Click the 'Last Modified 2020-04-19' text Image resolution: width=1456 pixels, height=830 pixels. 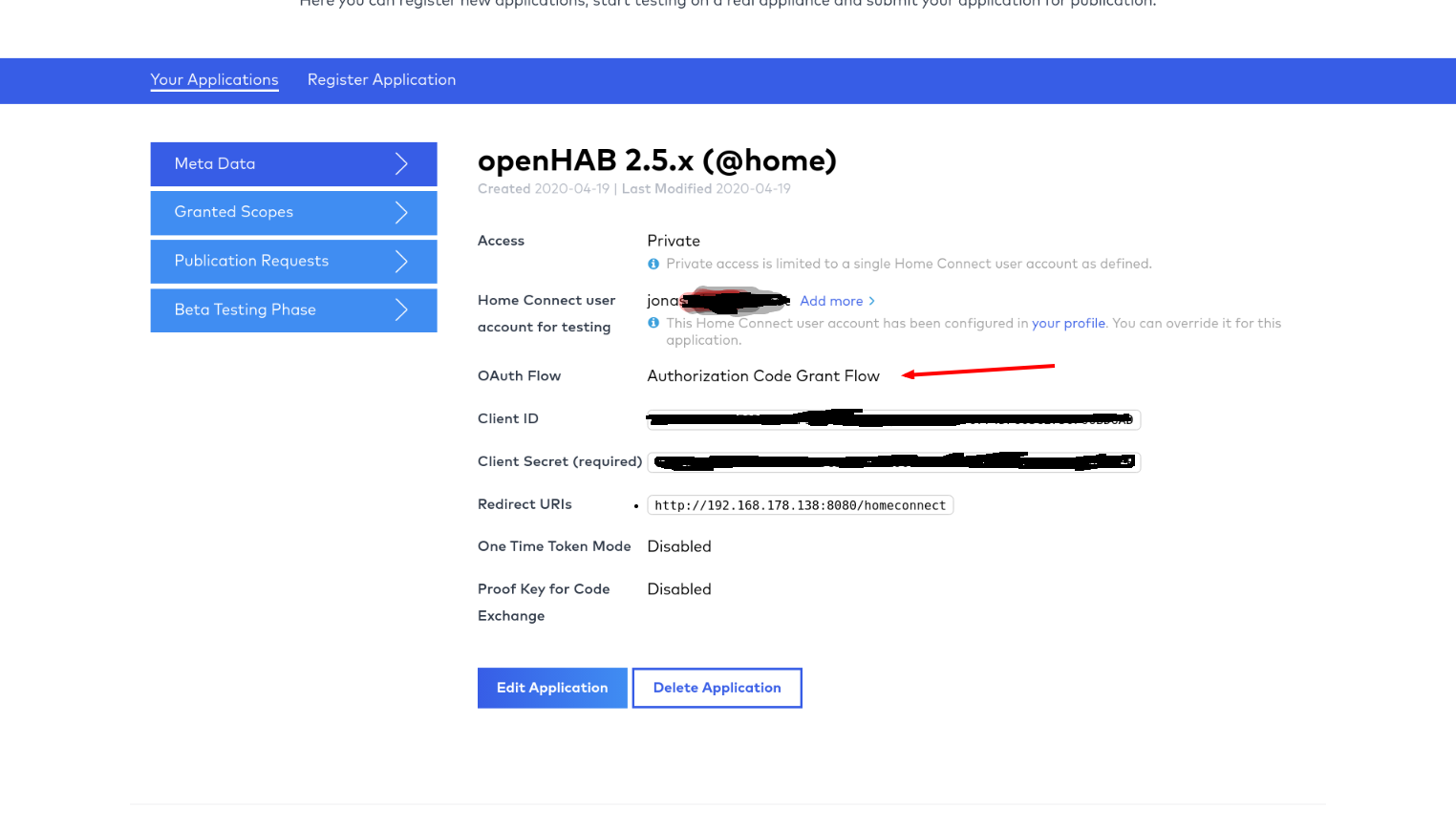(x=706, y=189)
